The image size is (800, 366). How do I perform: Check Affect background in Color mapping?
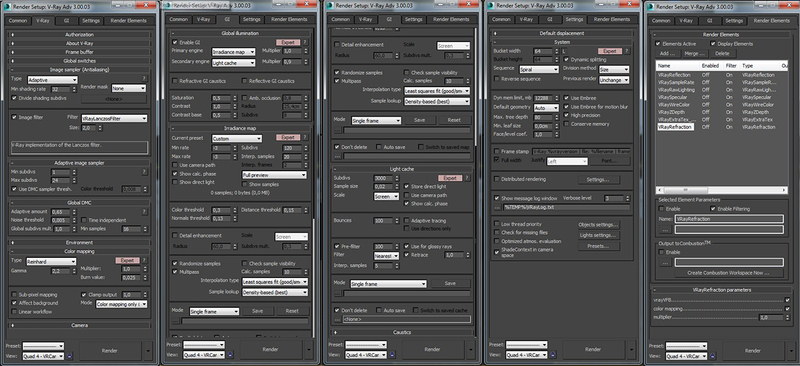tap(14, 303)
